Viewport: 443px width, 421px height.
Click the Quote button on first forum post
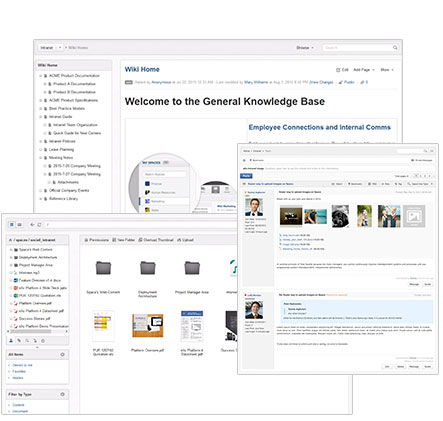[x=428, y=284]
